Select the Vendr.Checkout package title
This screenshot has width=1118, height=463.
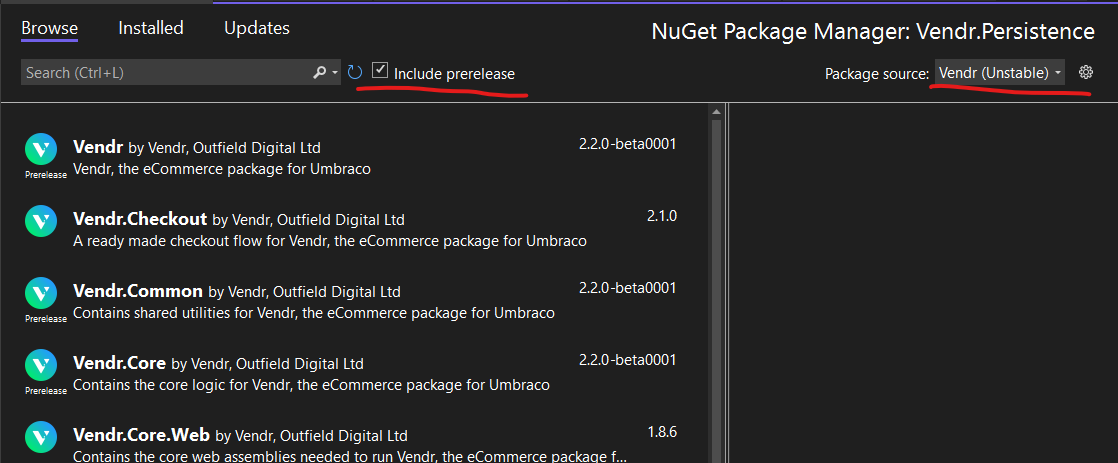click(140, 218)
